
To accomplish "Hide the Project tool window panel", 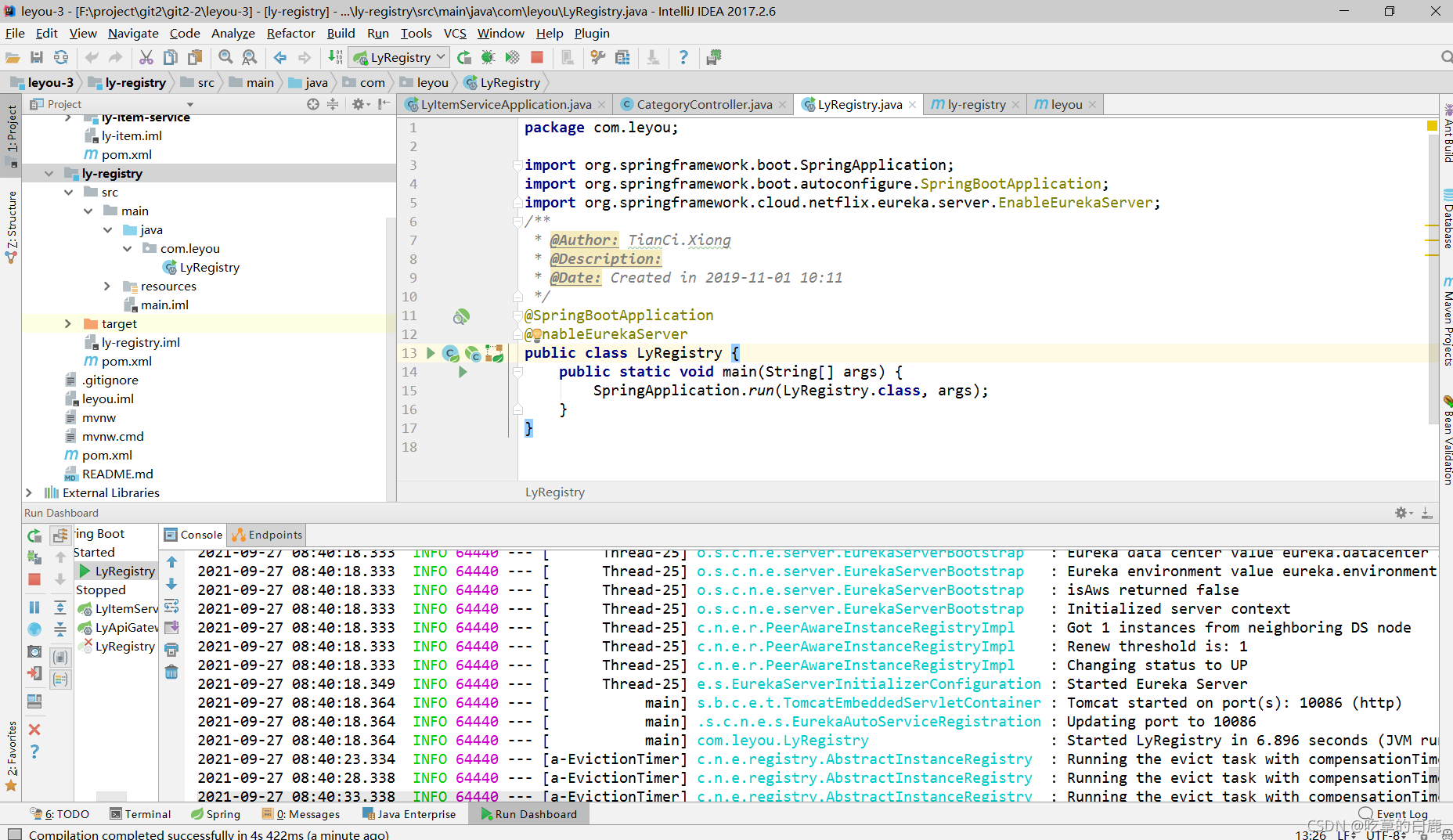I will pyautogui.click(x=384, y=104).
